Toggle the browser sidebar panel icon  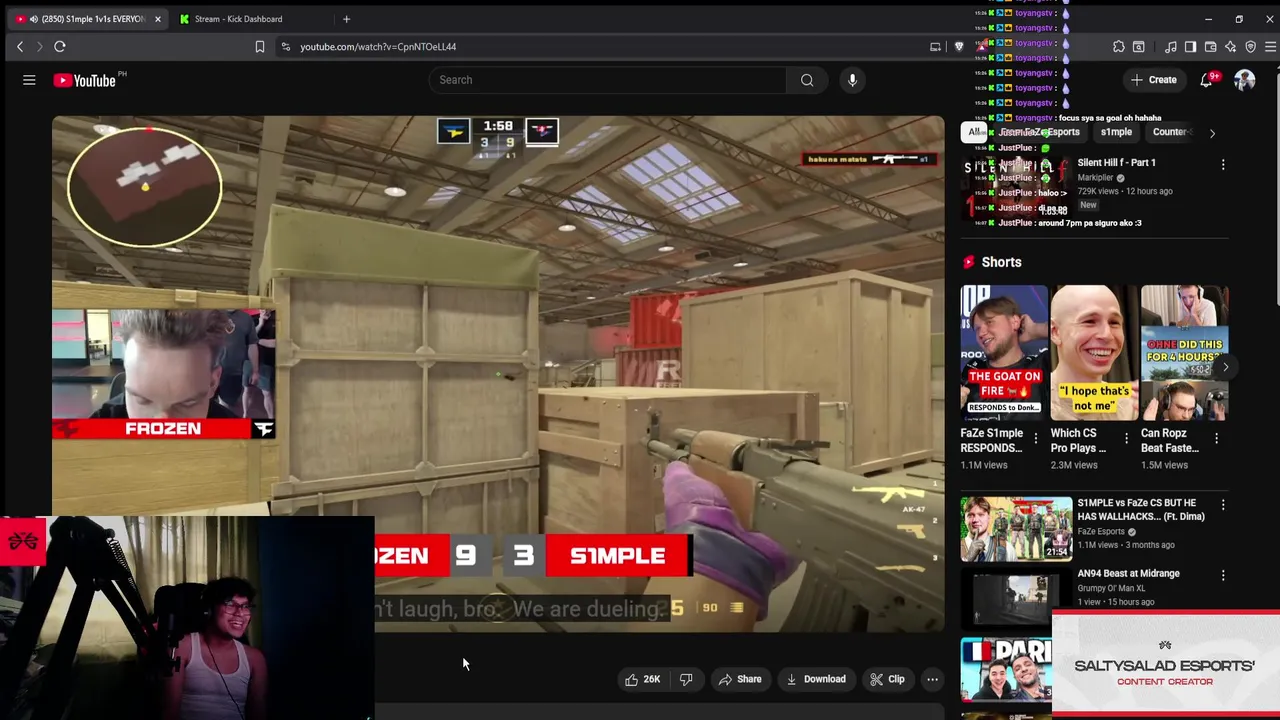tap(1190, 46)
